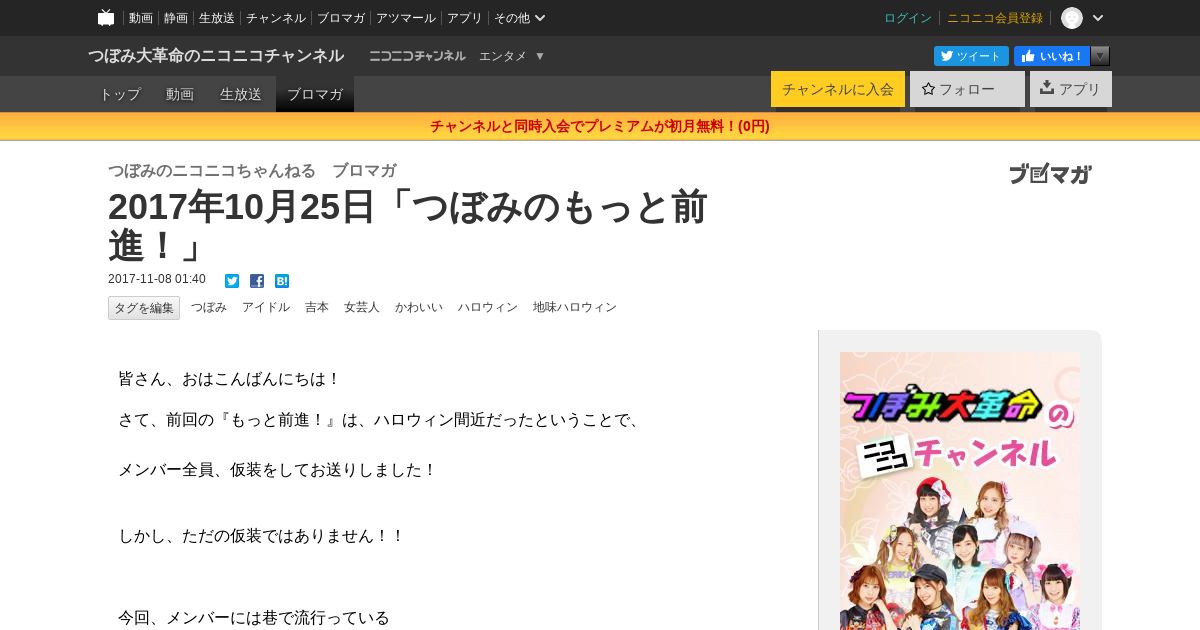
Task: Open ブロマガ in top navigation bar
Action: [341, 18]
